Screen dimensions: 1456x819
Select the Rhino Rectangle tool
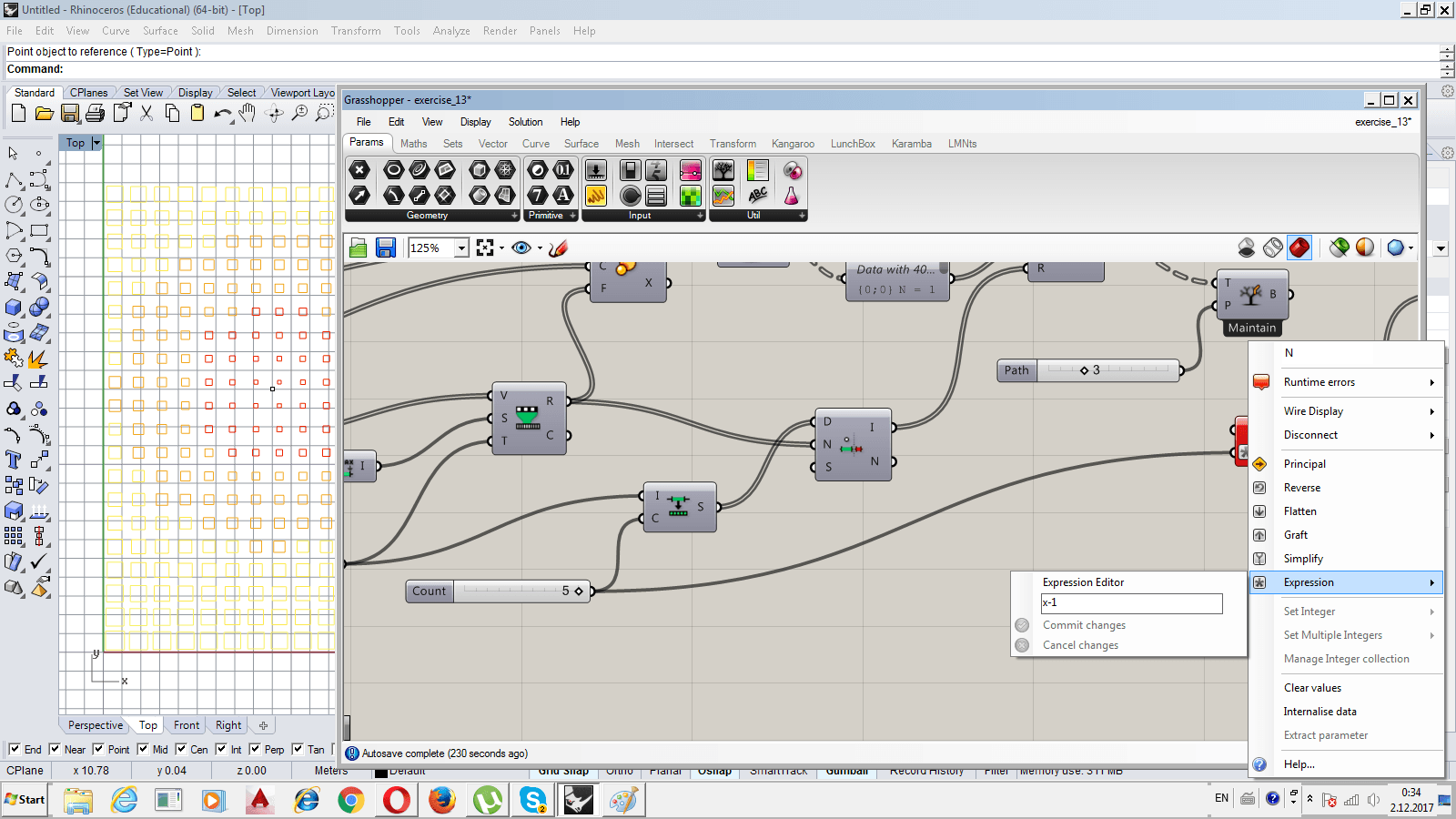tap(39, 231)
